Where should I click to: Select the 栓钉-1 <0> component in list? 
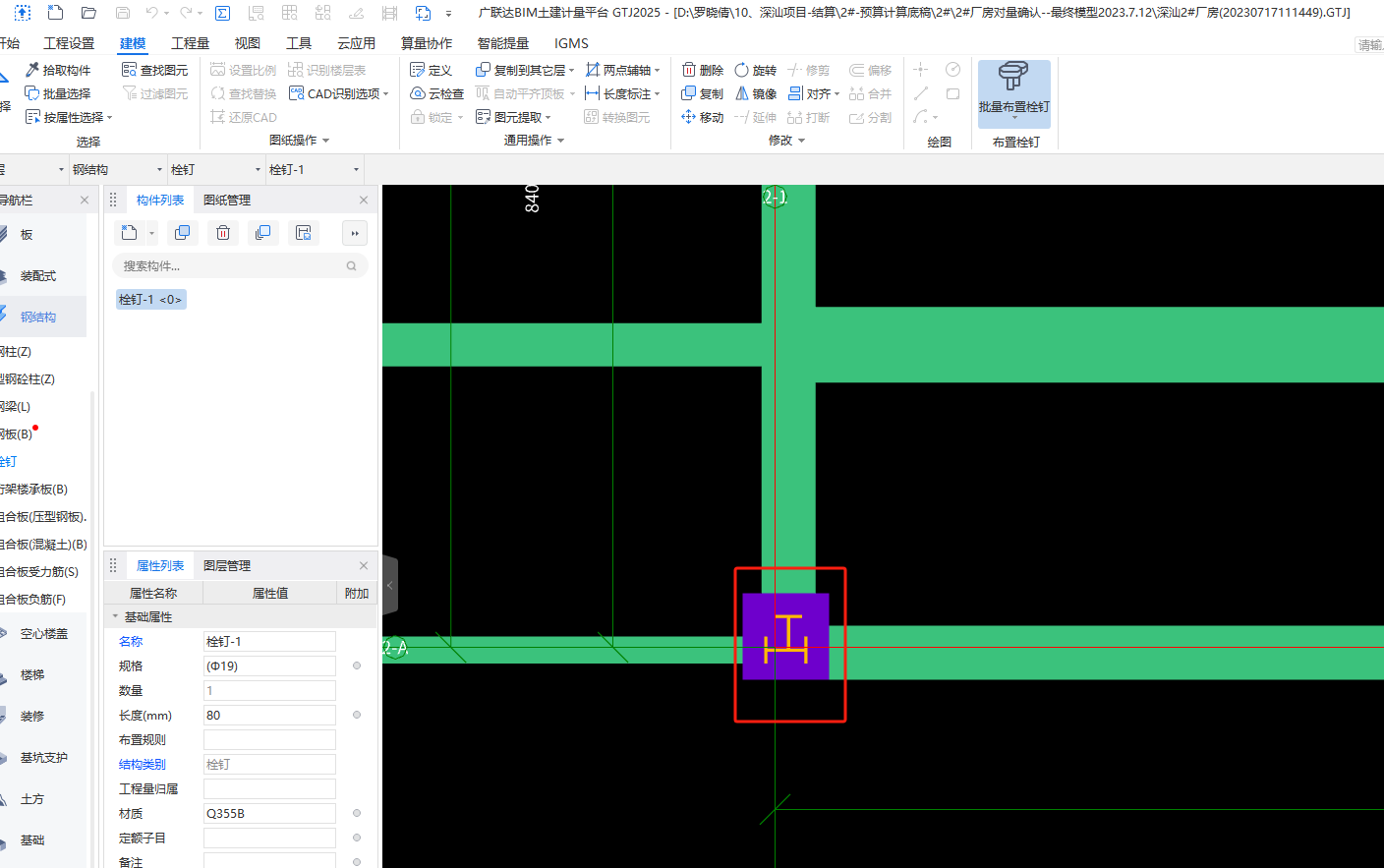[150, 299]
